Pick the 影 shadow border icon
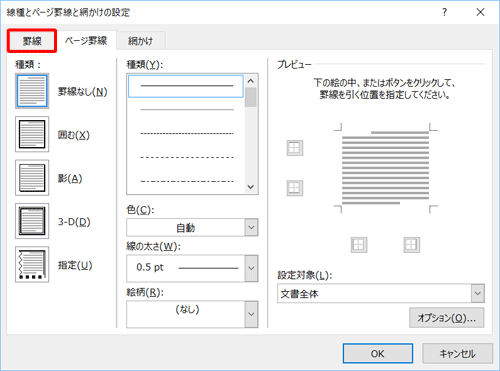Image resolution: width=500 pixels, height=371 pixels. pos(32,178)
